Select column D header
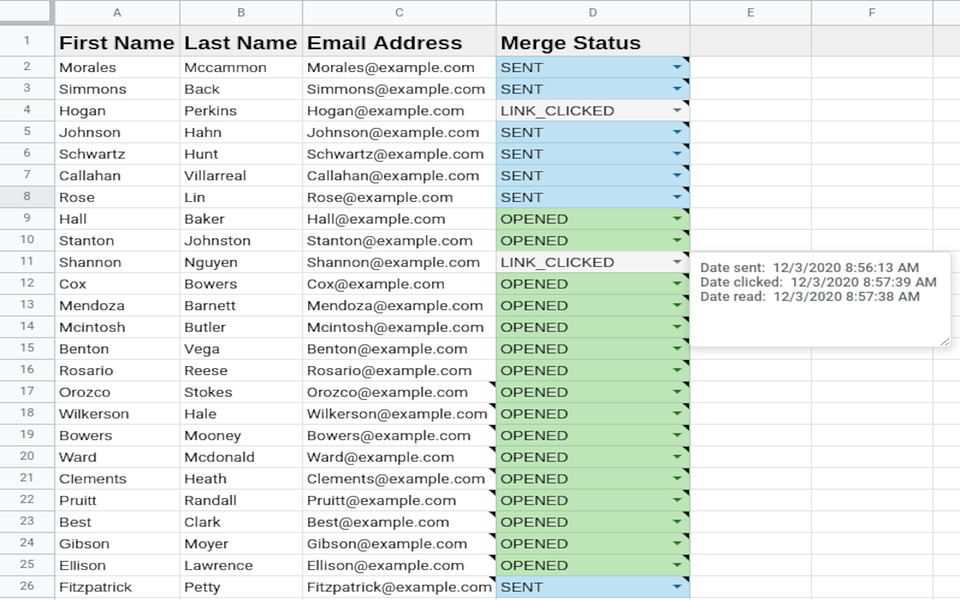This screenshot has width=960, height=600. tap(593, 12)
